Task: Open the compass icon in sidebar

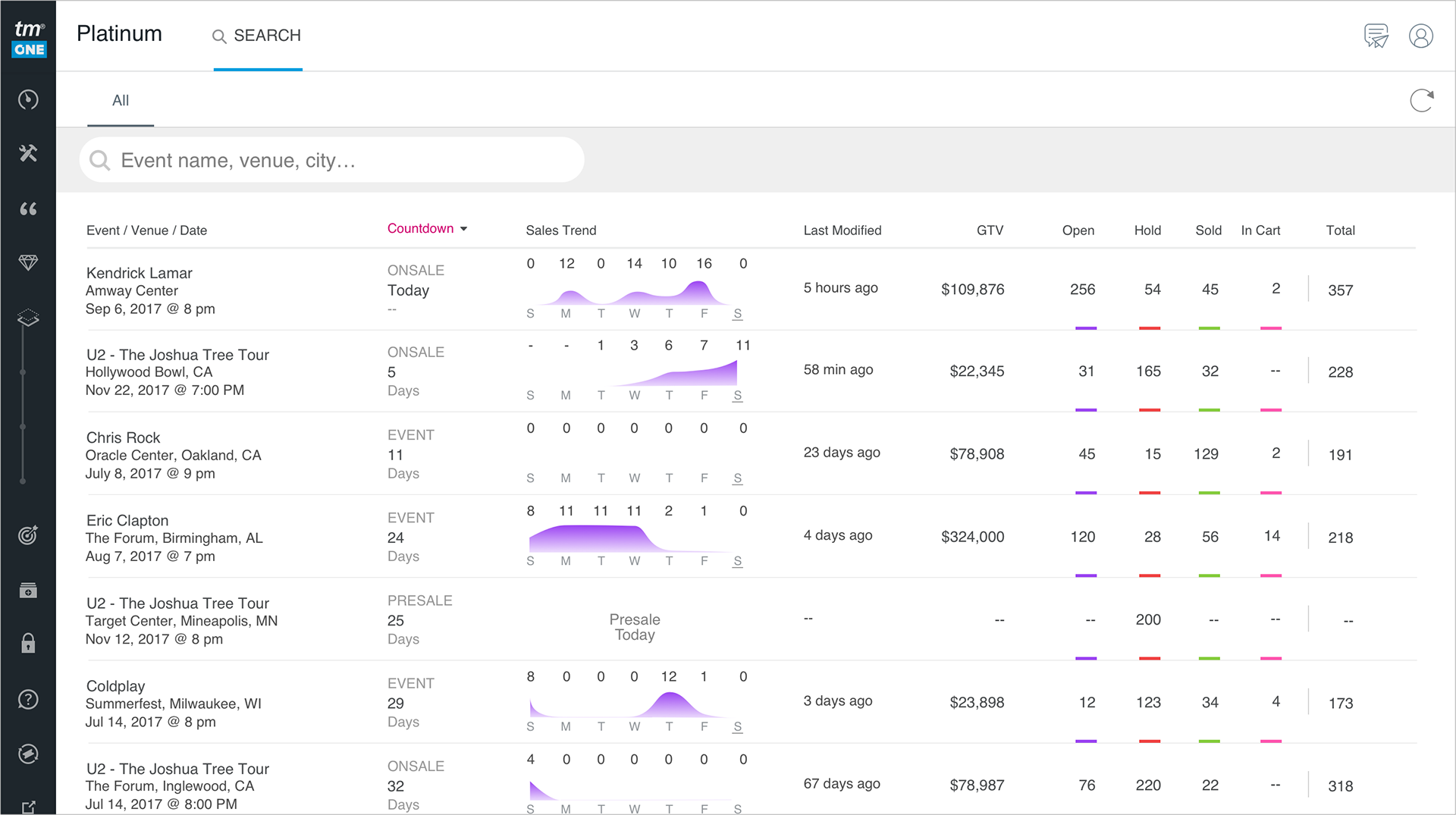Action: click(x=28, y=754)
